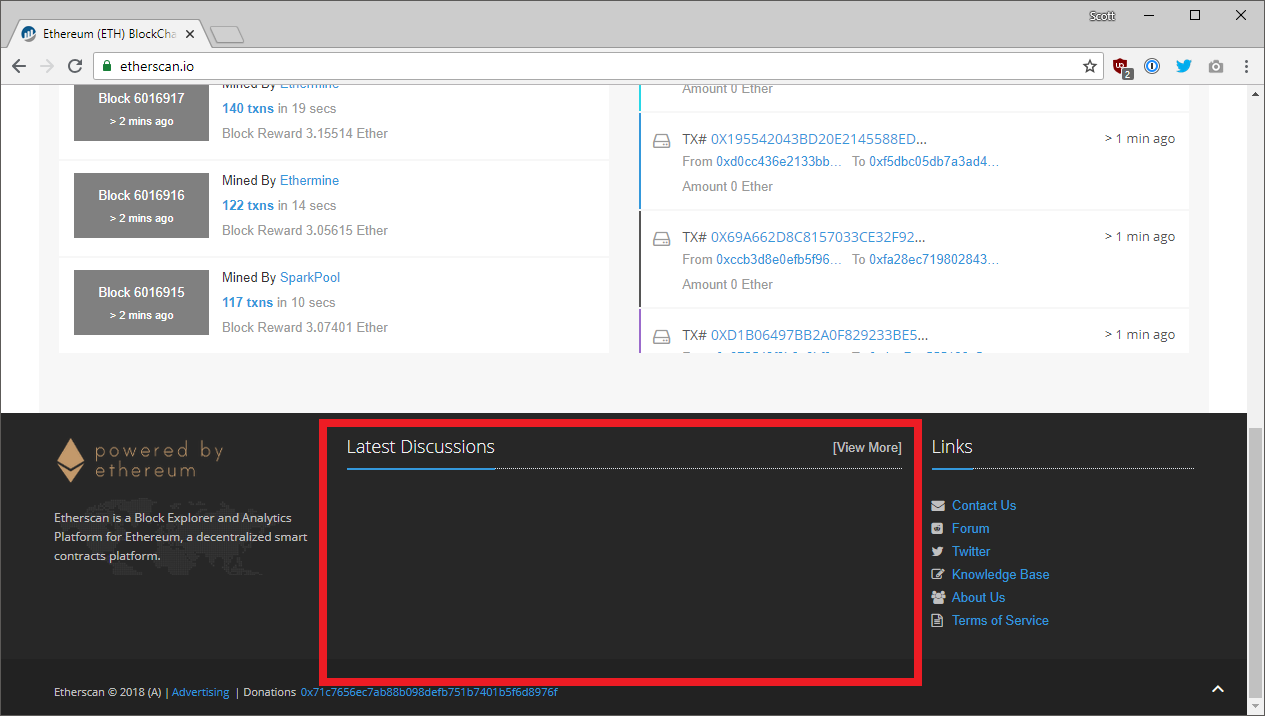This screenshot has height=716, width=1265.
Task: Open the Advertising link in the footer
Action: coord(200,691)
